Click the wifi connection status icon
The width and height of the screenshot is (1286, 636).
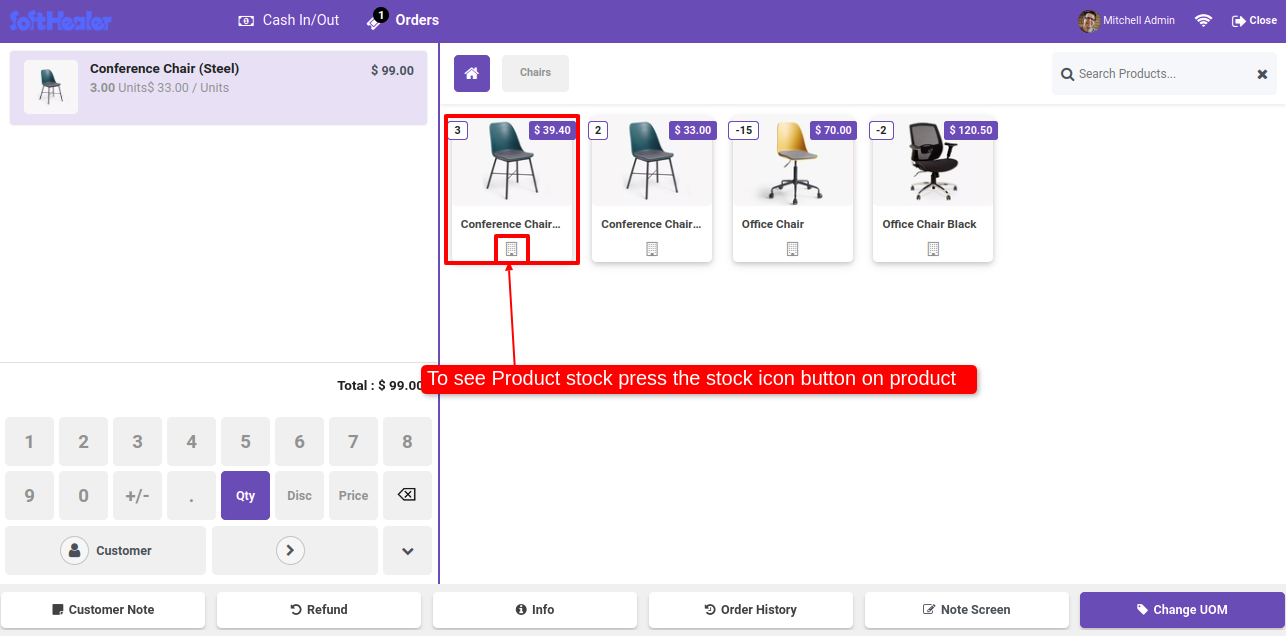tap(1204, 20)
